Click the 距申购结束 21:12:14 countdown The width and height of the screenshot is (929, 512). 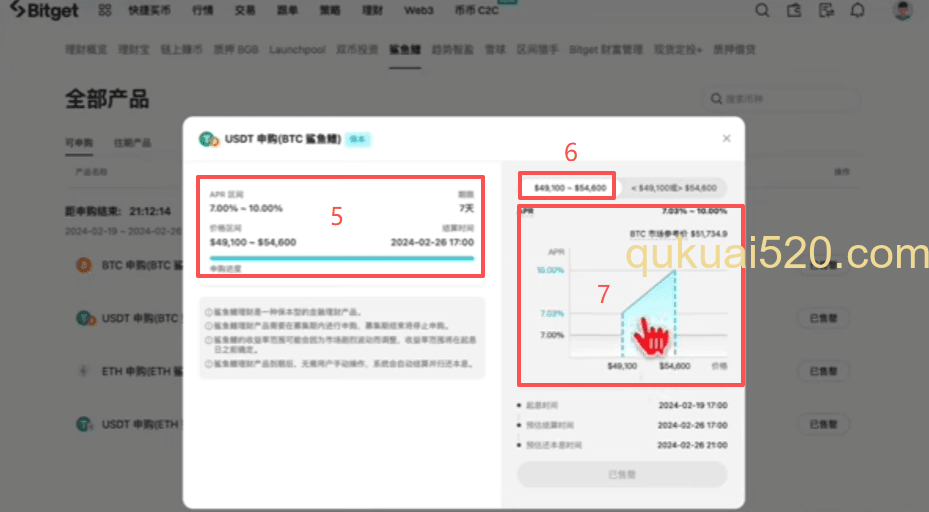(118, 212)
